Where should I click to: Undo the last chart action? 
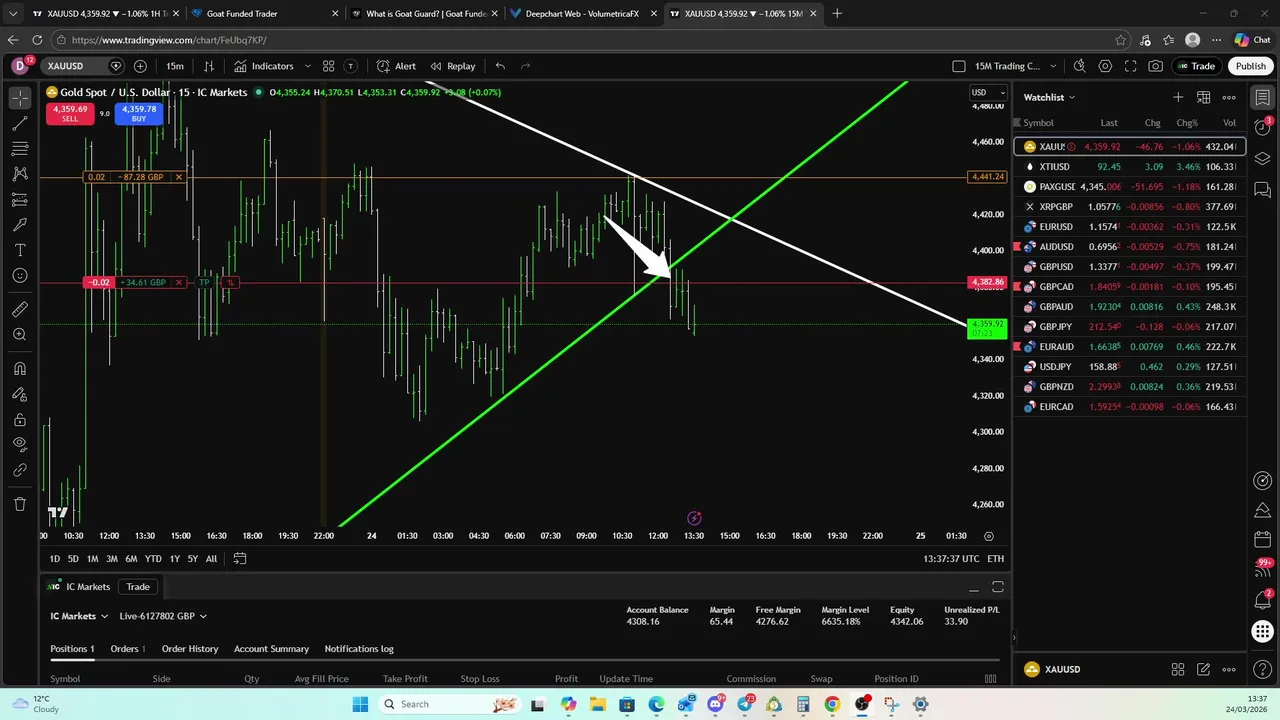click(x=500, y=66)
